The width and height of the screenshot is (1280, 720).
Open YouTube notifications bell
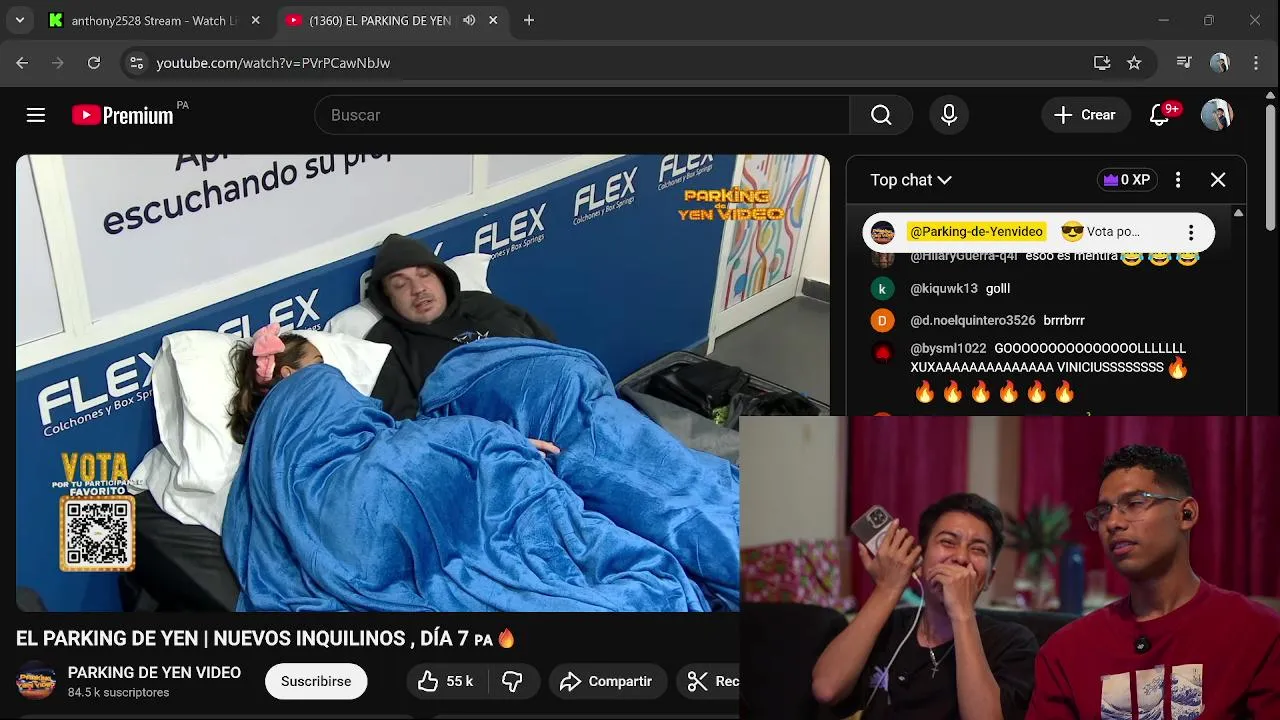(1160, 115)
